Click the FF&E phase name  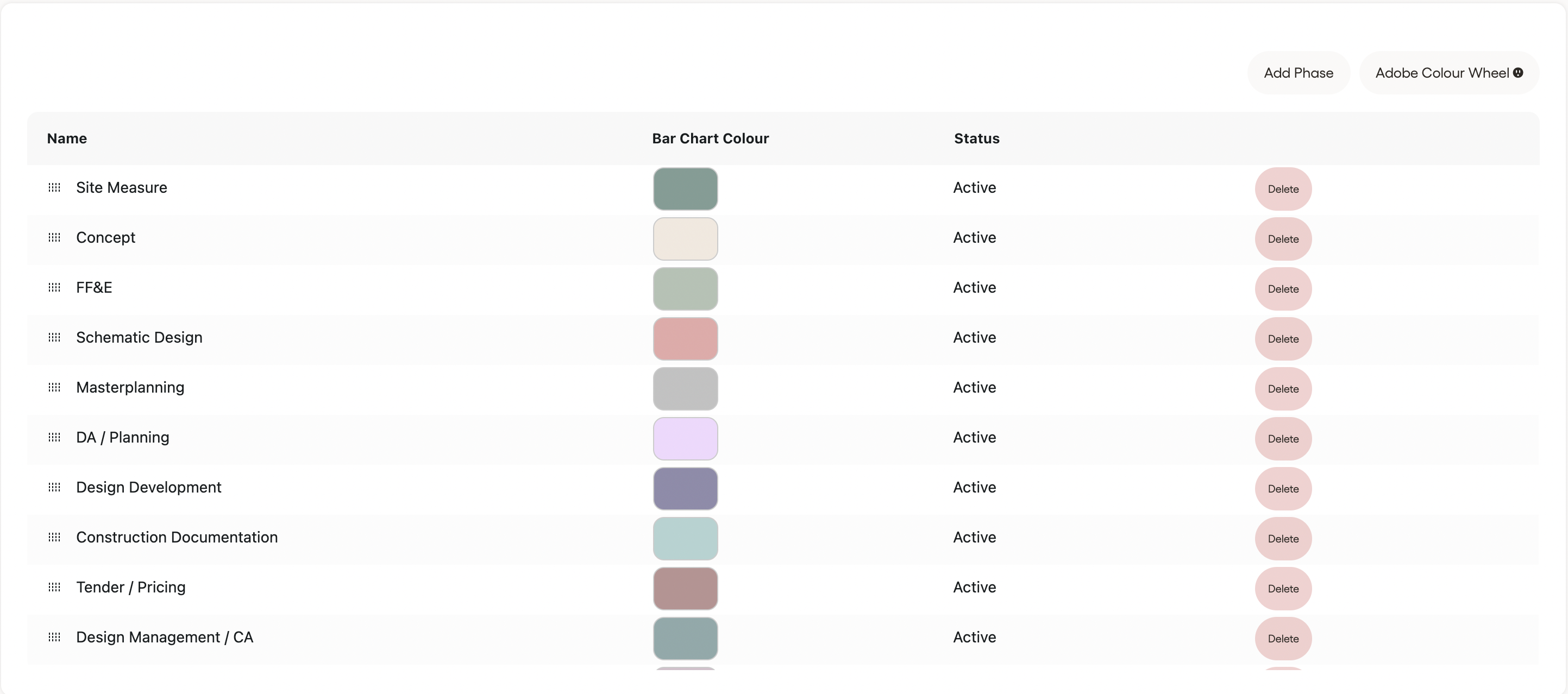94,287
